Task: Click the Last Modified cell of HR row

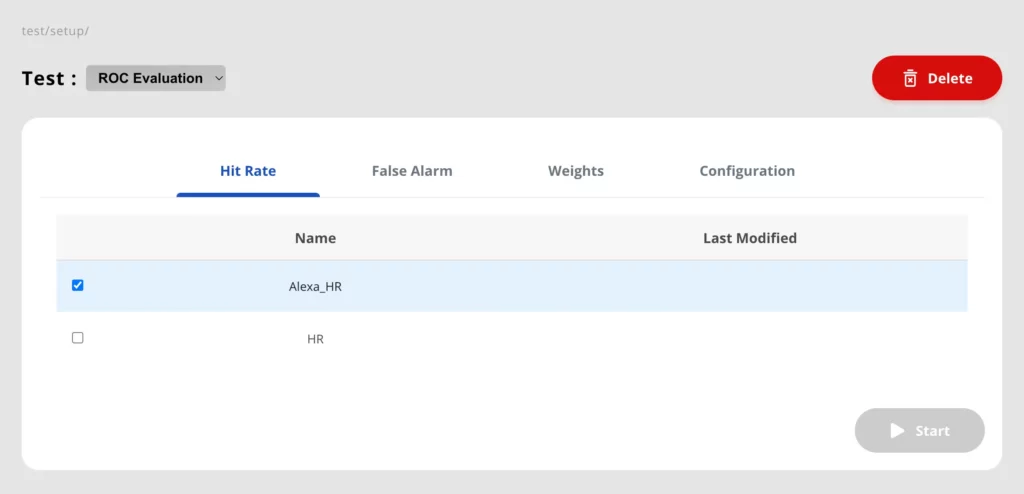Action: point(749,339)
